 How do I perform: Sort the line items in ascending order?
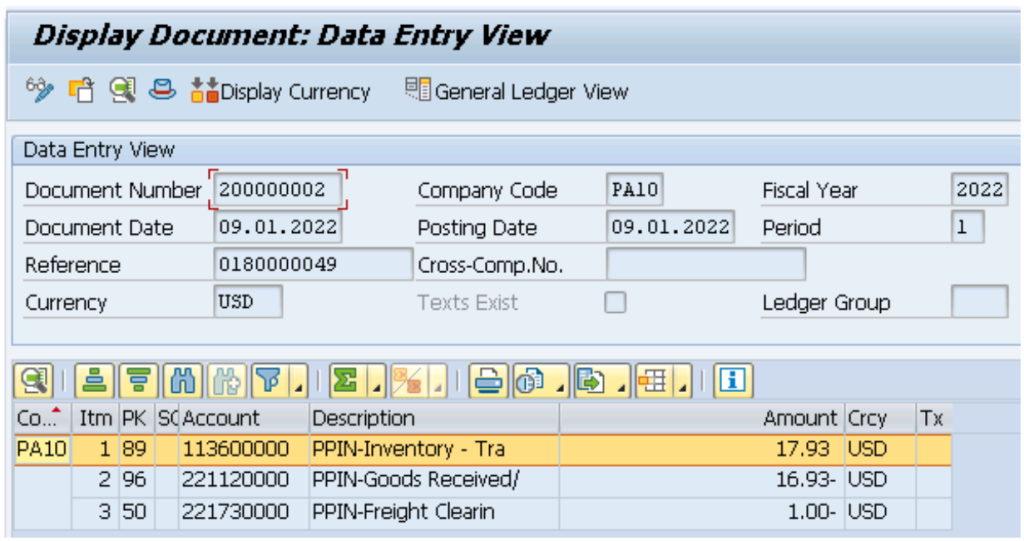95,381
